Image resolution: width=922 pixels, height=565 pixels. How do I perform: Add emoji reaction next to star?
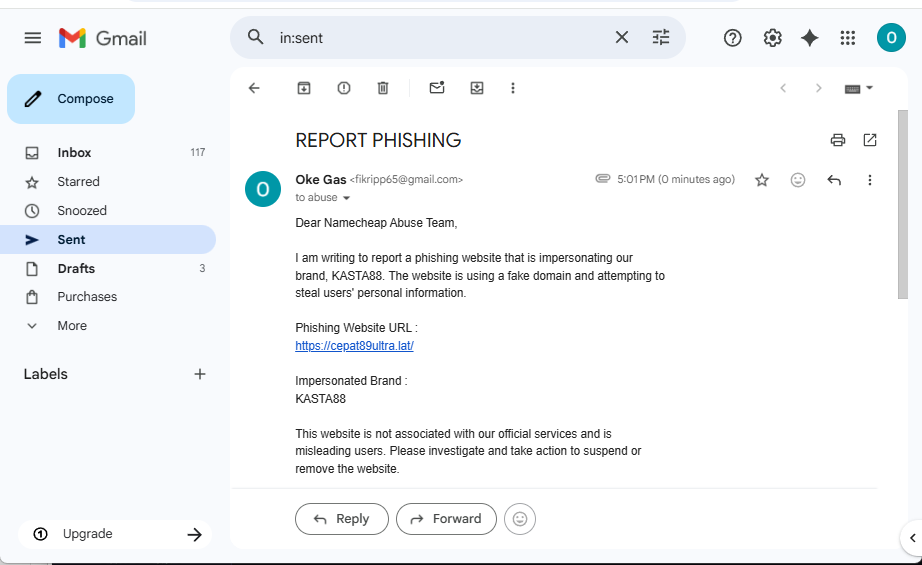(x=798, y=180)
